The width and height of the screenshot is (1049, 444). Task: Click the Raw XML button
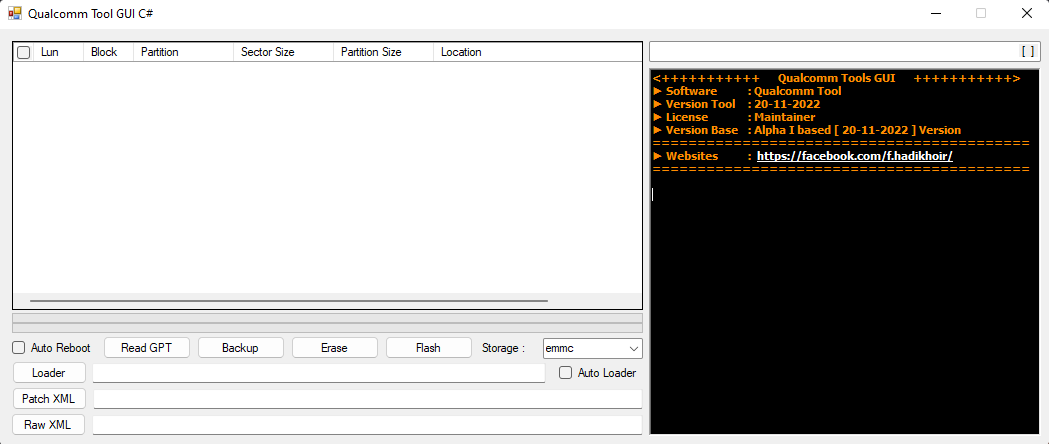pyautogui.click(x=49, y=425)
